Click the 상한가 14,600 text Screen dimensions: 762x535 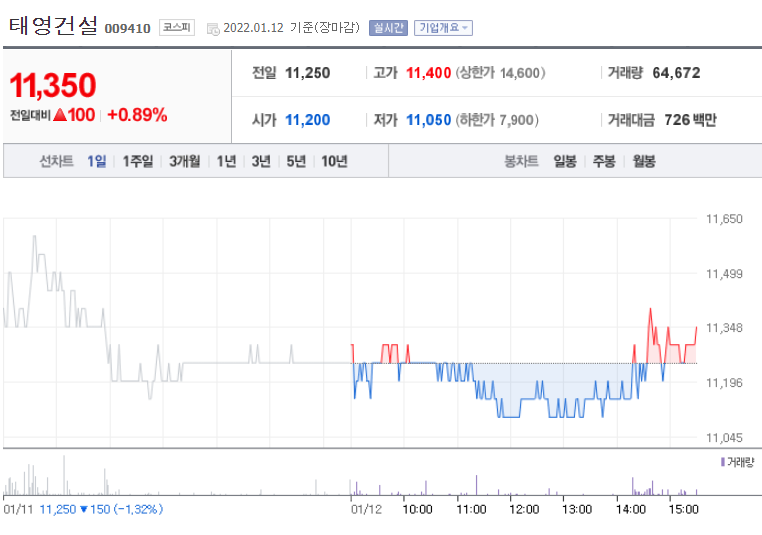click(x=500, y=73)
